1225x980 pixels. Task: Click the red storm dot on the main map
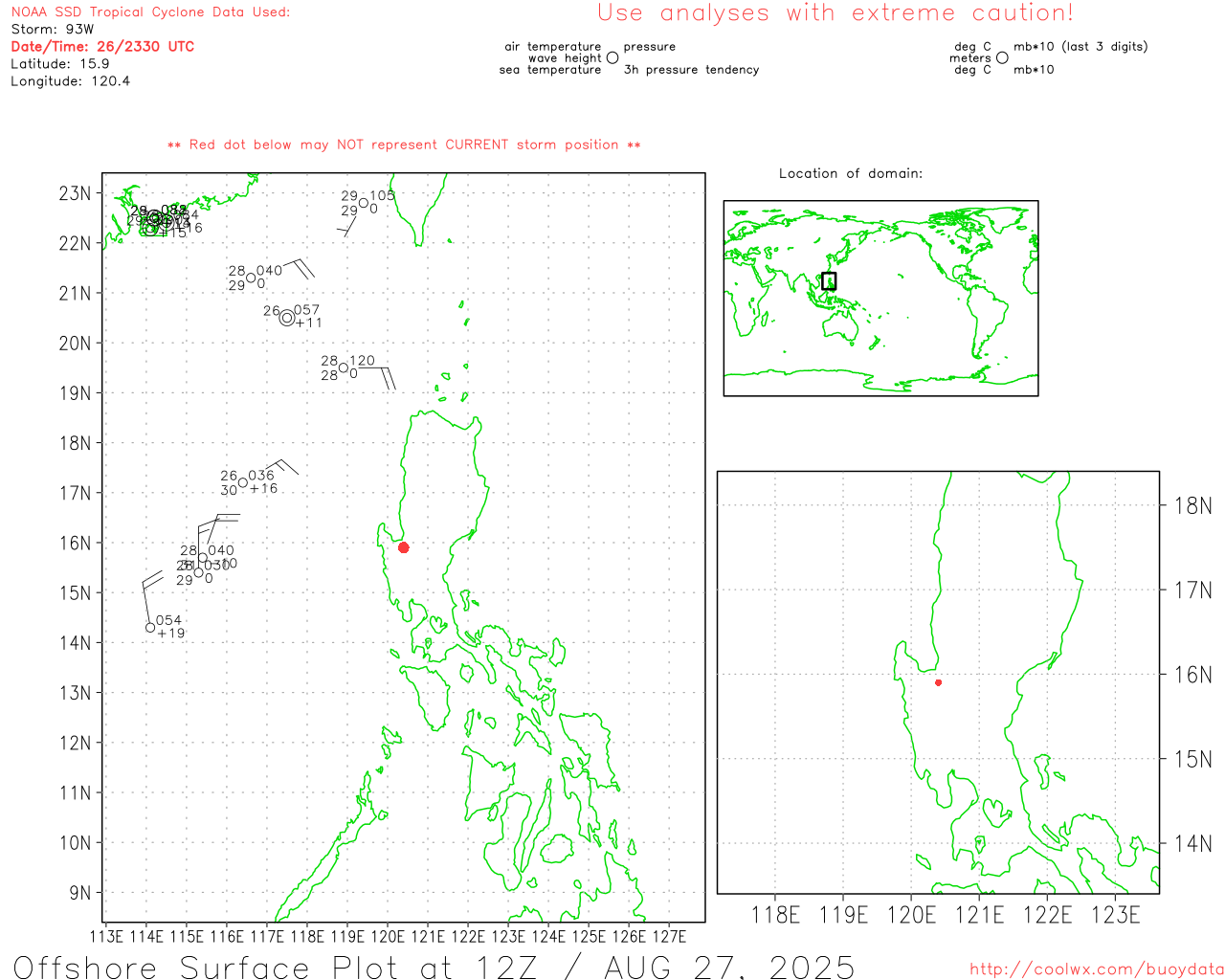[403, 547]
